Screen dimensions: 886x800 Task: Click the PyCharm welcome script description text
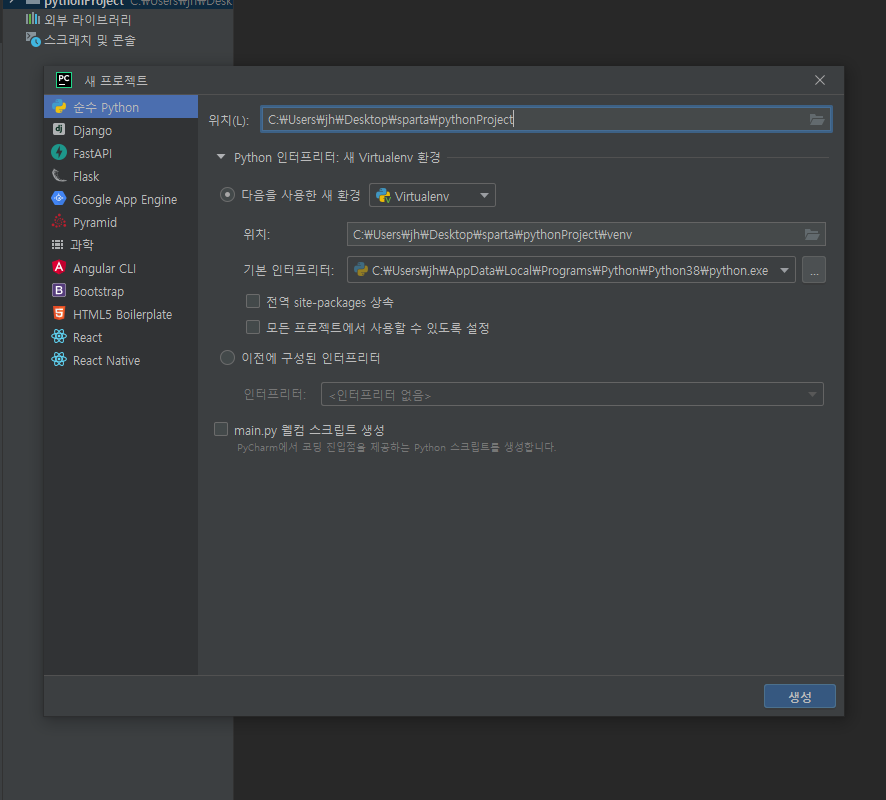[x=396, y=447]
